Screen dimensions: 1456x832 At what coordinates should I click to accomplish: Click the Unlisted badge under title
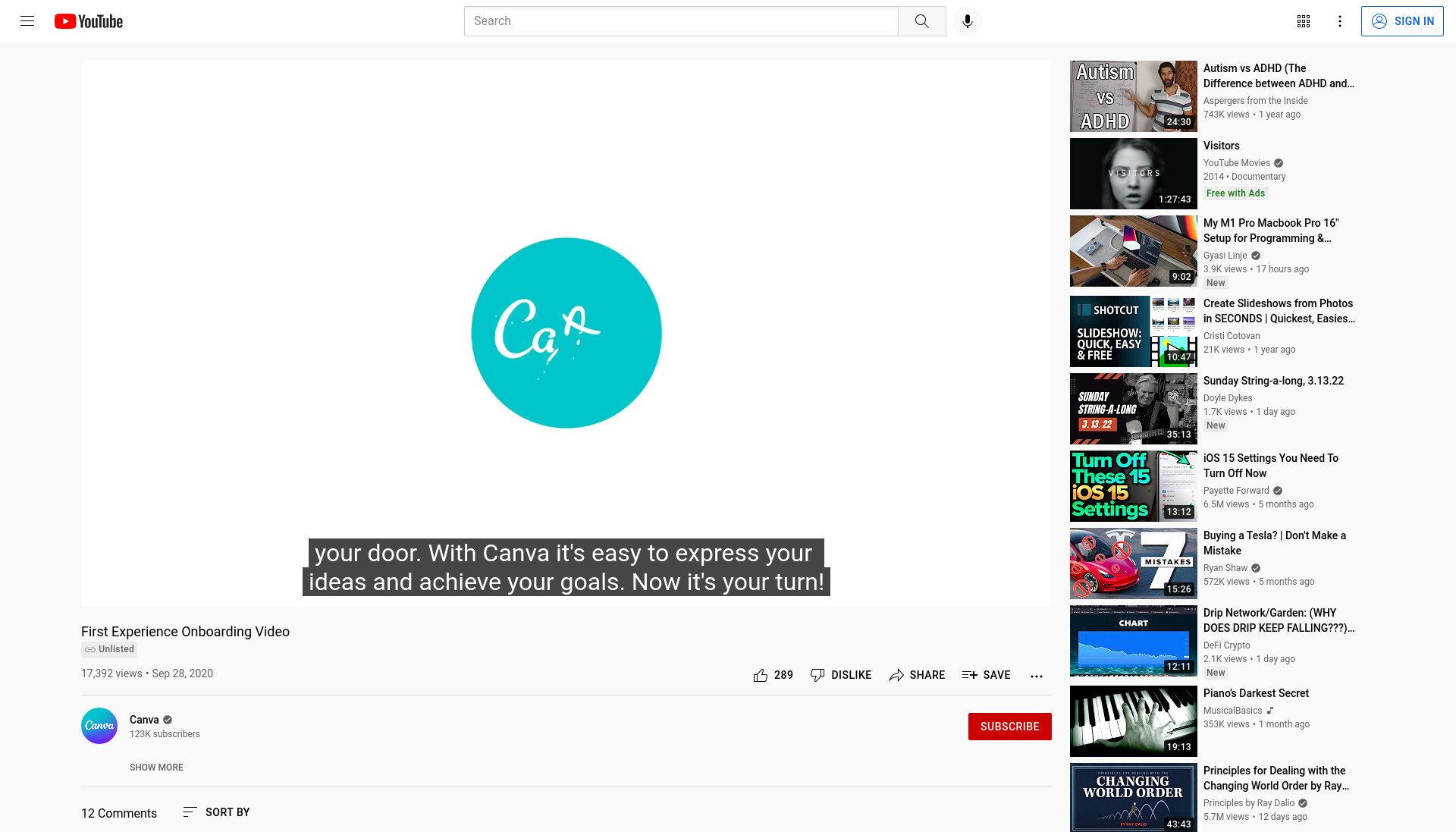click(x=109, y=649)
